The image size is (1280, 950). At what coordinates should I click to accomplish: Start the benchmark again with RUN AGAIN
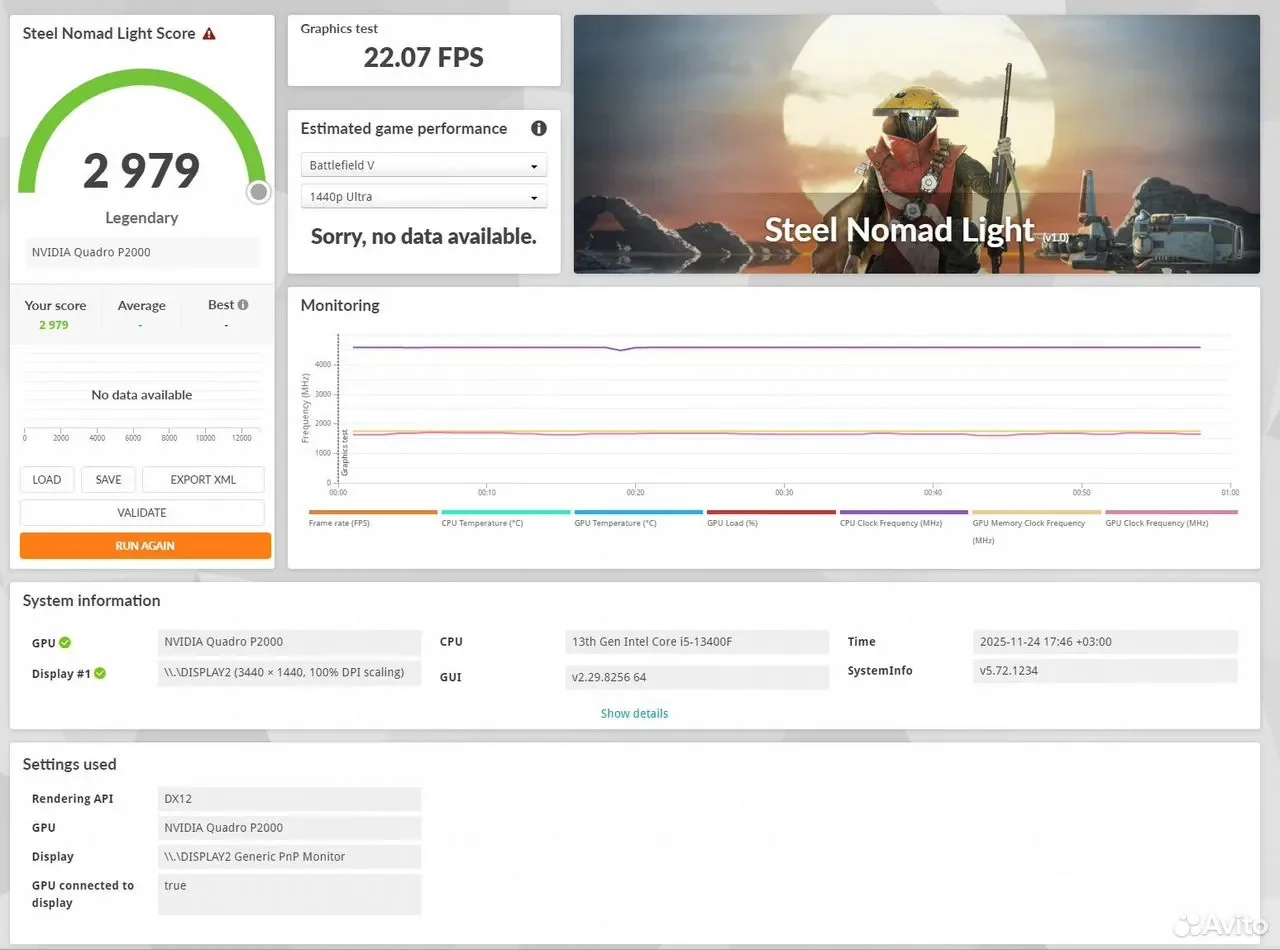145,546
